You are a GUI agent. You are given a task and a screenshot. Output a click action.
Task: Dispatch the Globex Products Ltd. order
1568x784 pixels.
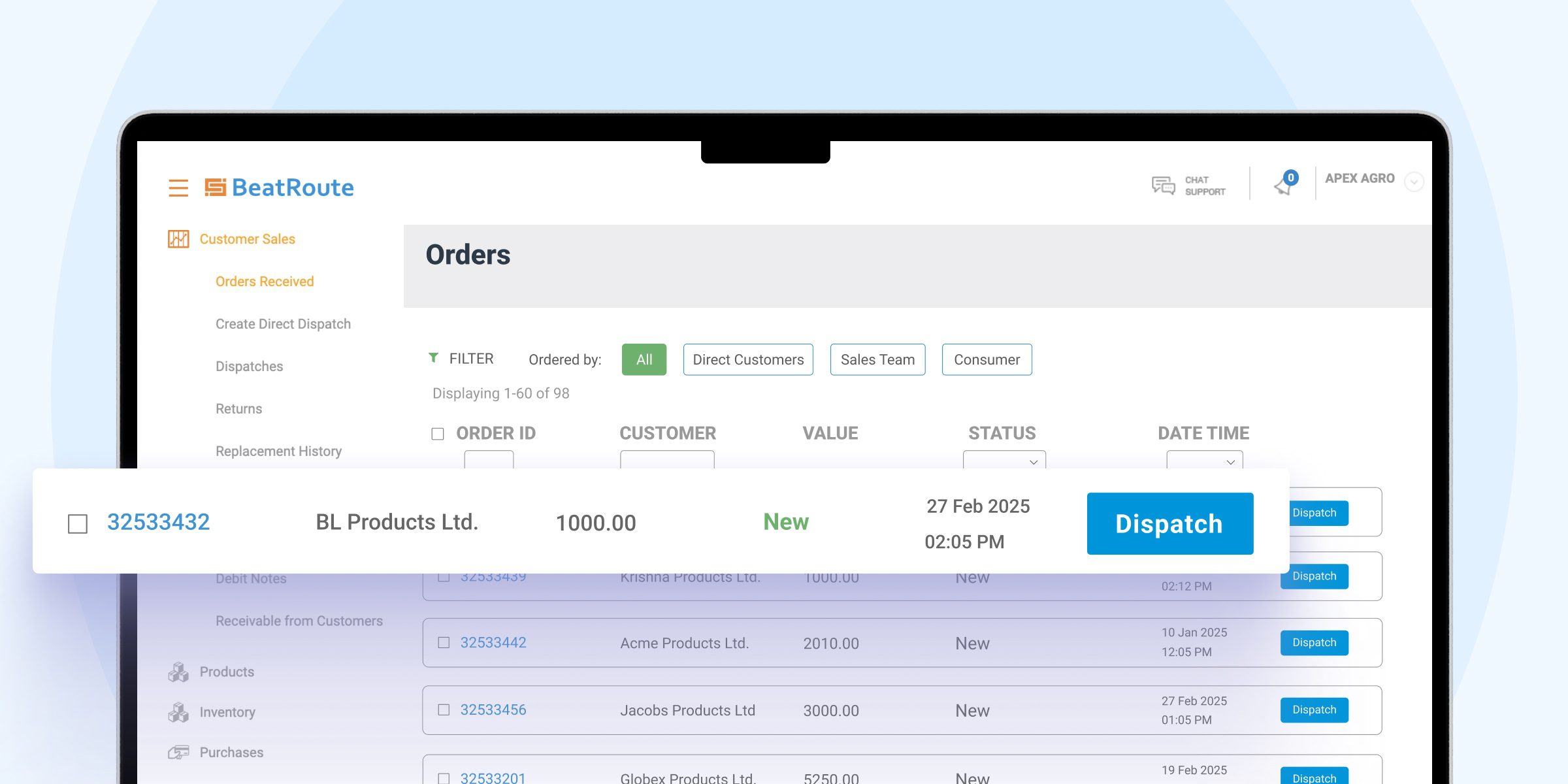pyautogui.click(x=1314, y=777)
